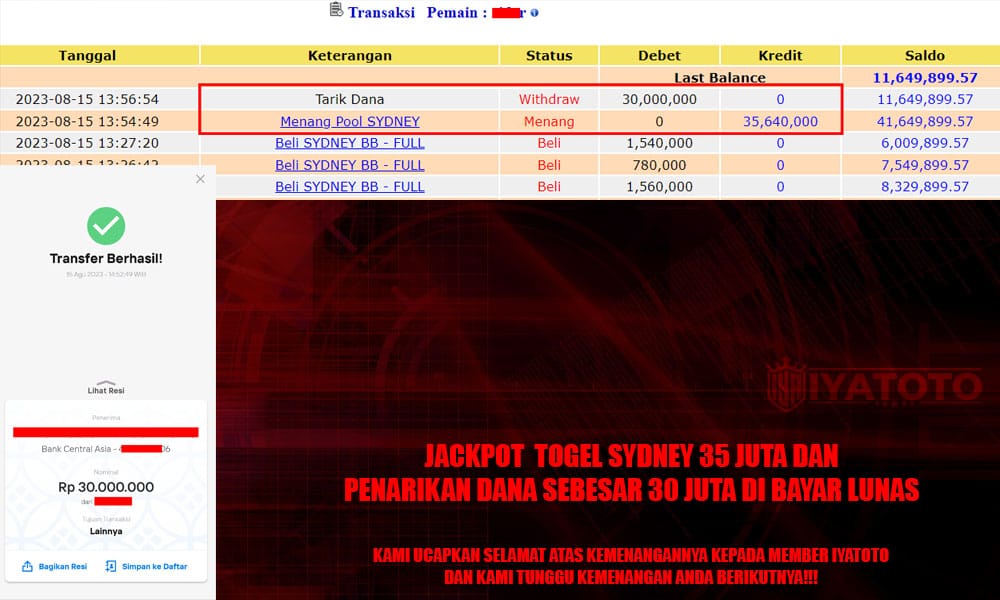
Task: Click the Rp 30.000.000 nominal amount
Action: pos(106,487)
